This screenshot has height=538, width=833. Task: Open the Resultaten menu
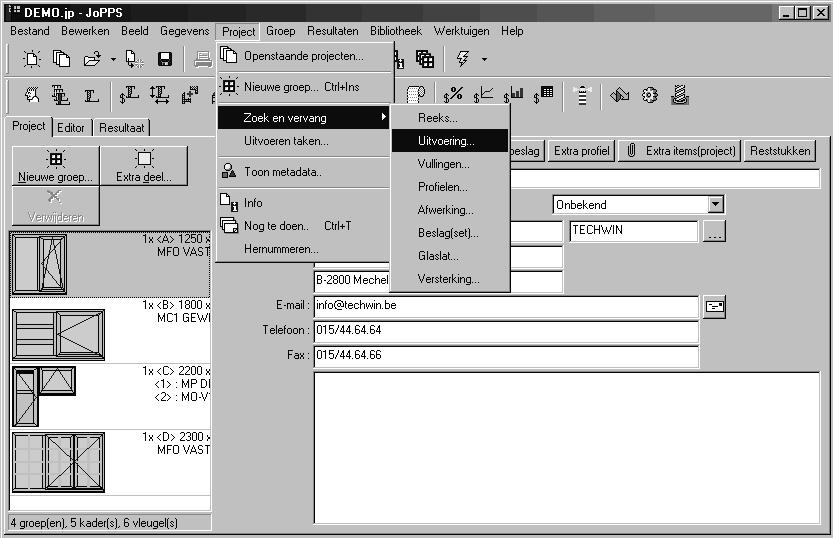pyautogui.click(x=333, y=31)
